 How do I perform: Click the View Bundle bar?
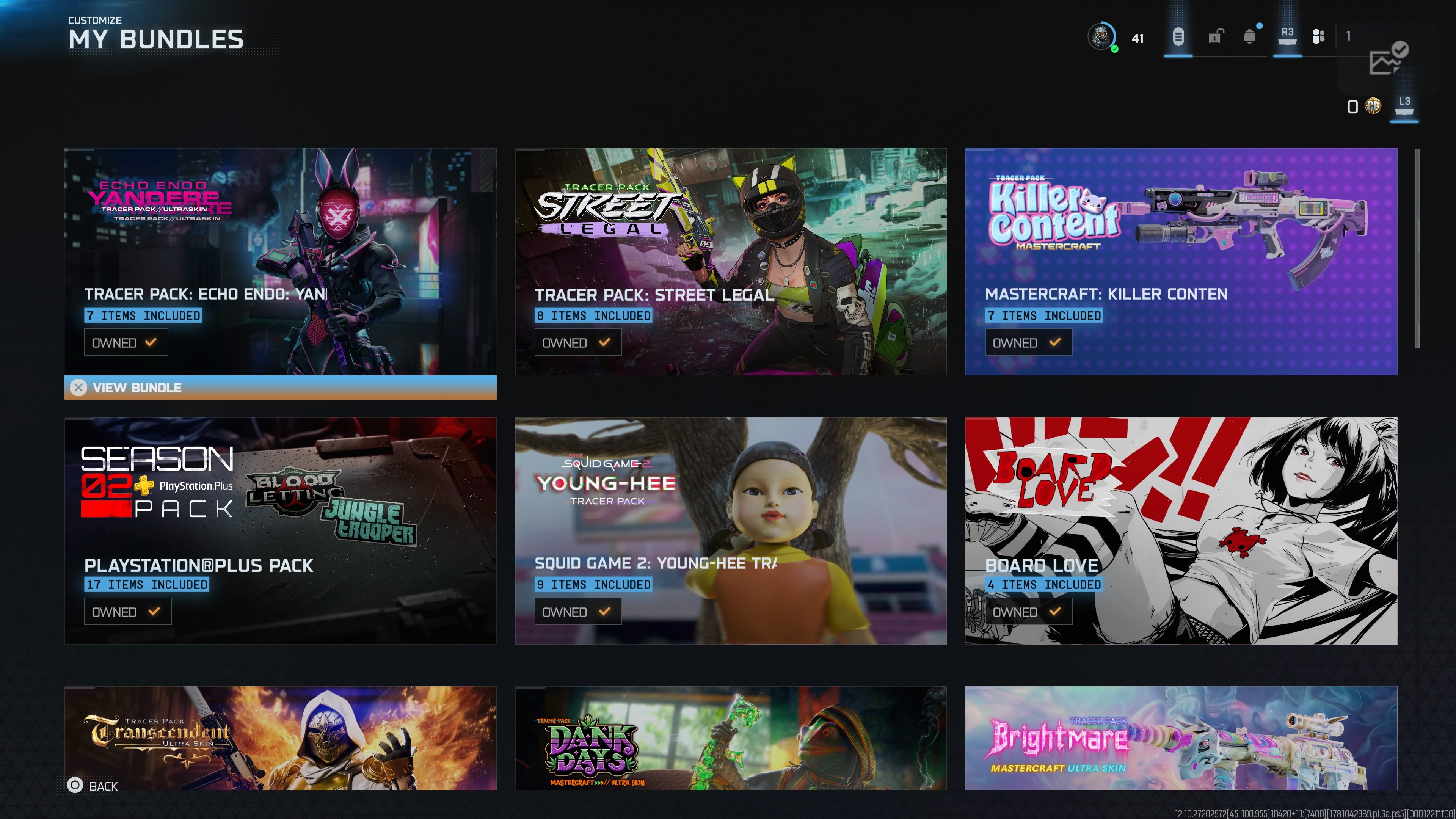click(x=280, y=388)
